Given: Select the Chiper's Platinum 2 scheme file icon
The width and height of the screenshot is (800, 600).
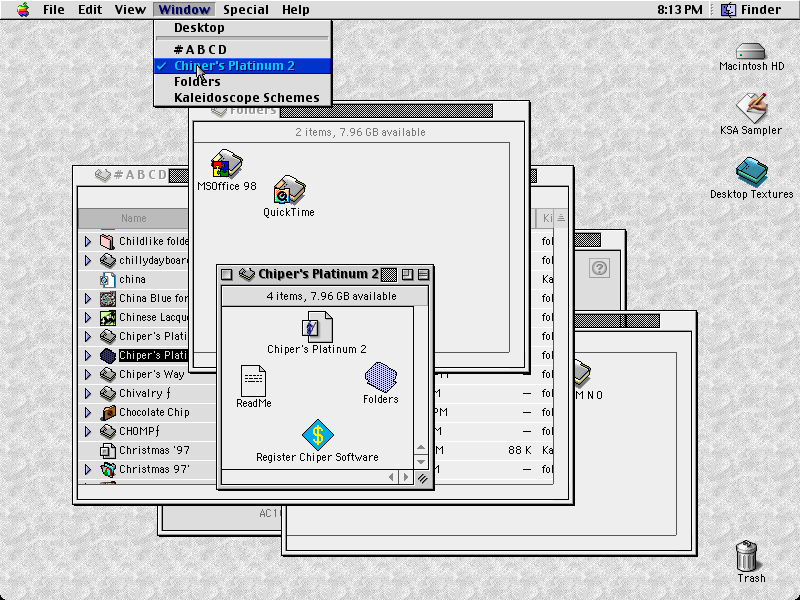Looking at the screenshot, I should (317, 327).
